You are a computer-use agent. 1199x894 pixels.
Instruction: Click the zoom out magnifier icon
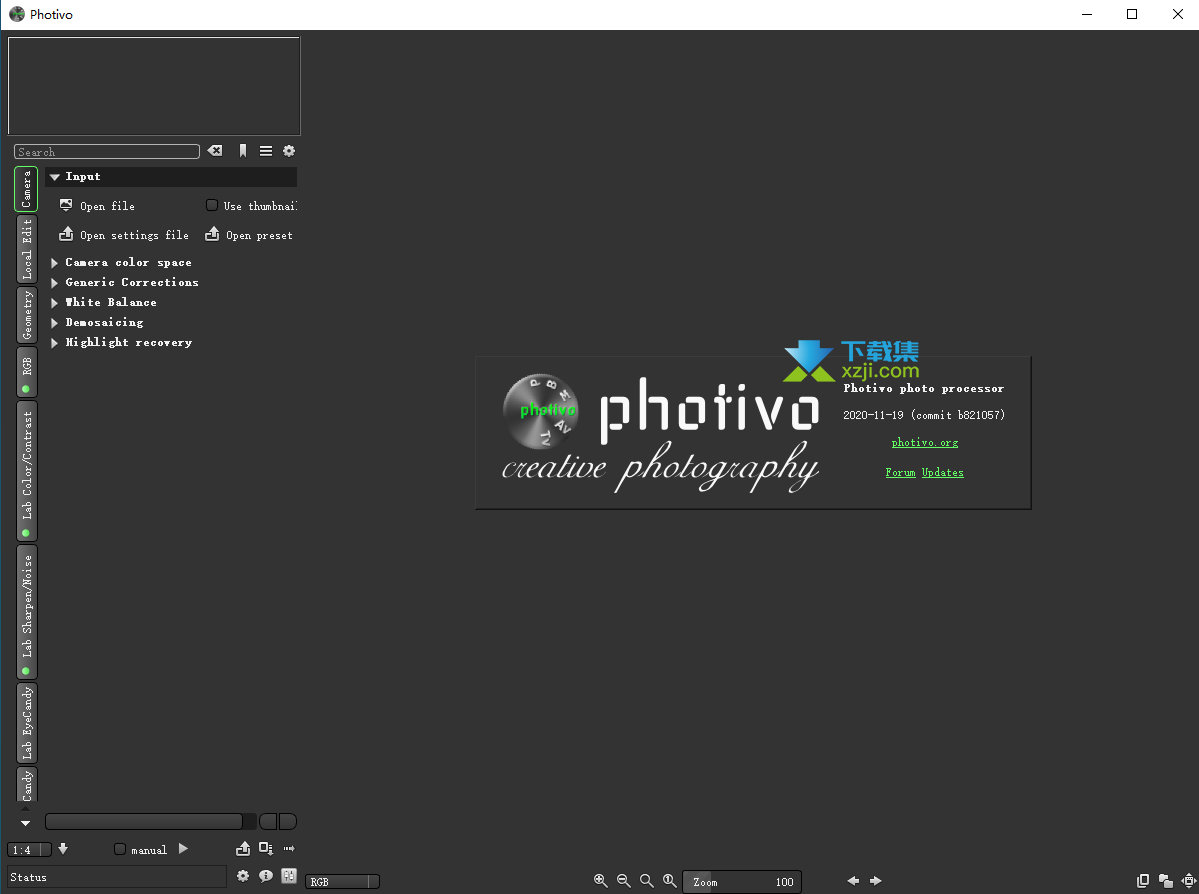(623, 881)
